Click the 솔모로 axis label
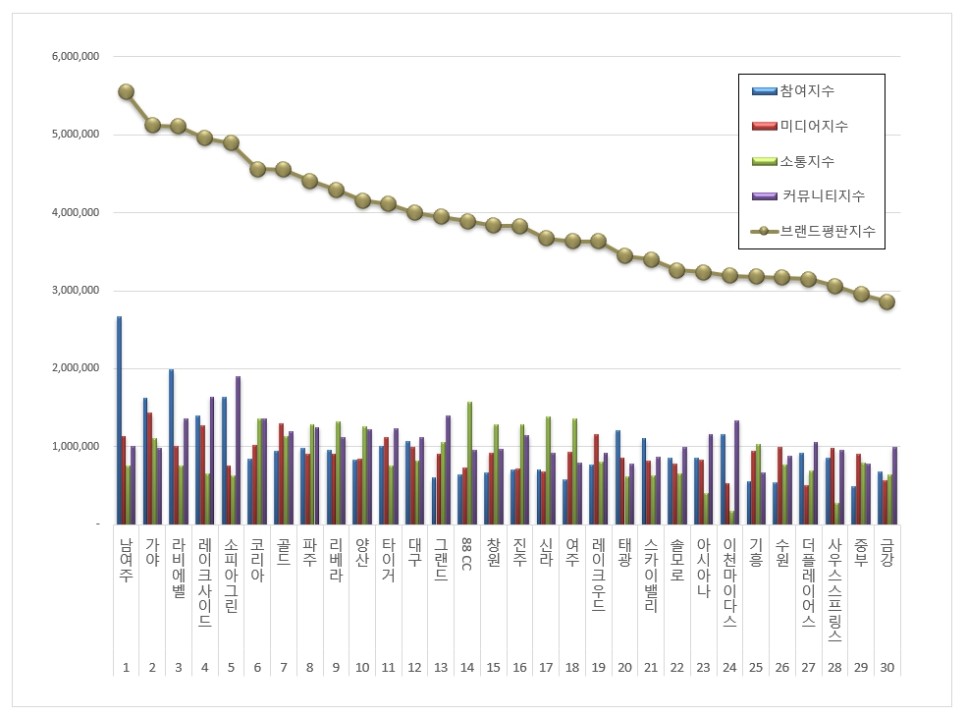 677,560
